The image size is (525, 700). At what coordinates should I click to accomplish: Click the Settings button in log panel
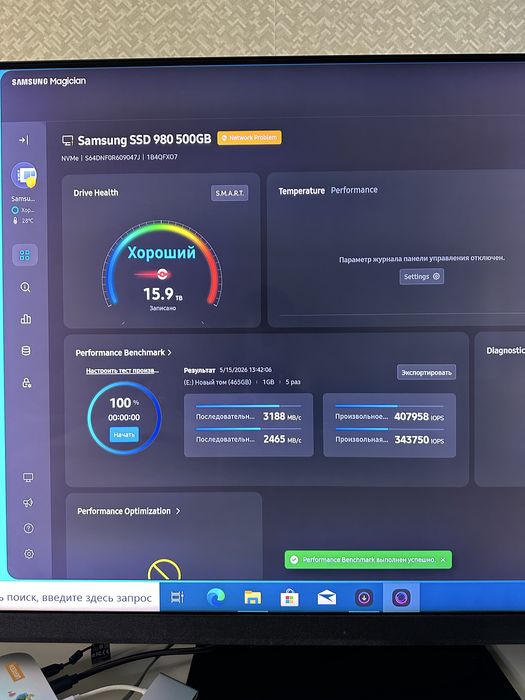[421, 276]
